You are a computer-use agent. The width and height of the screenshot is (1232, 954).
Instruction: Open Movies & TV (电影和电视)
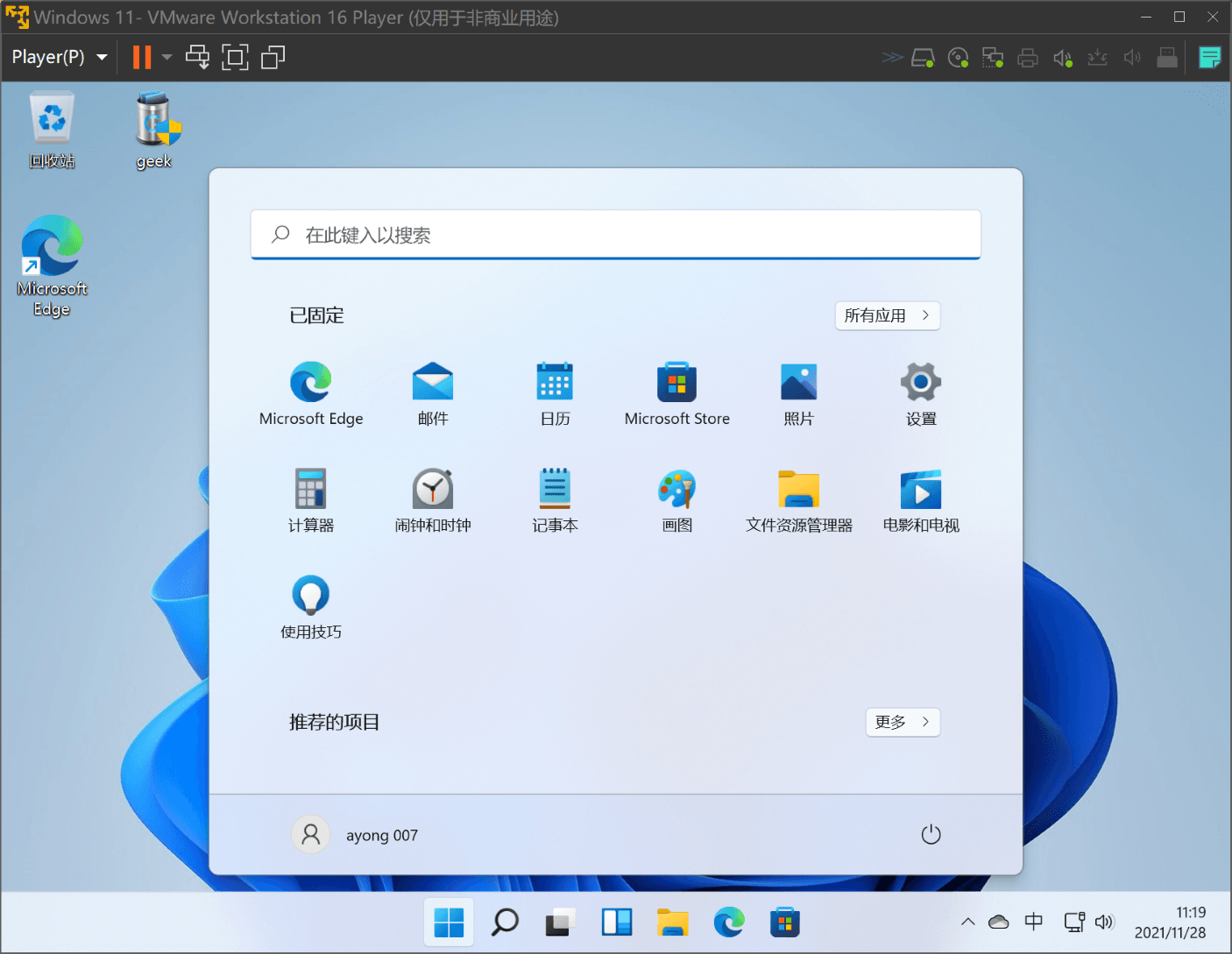click(921, 500)
